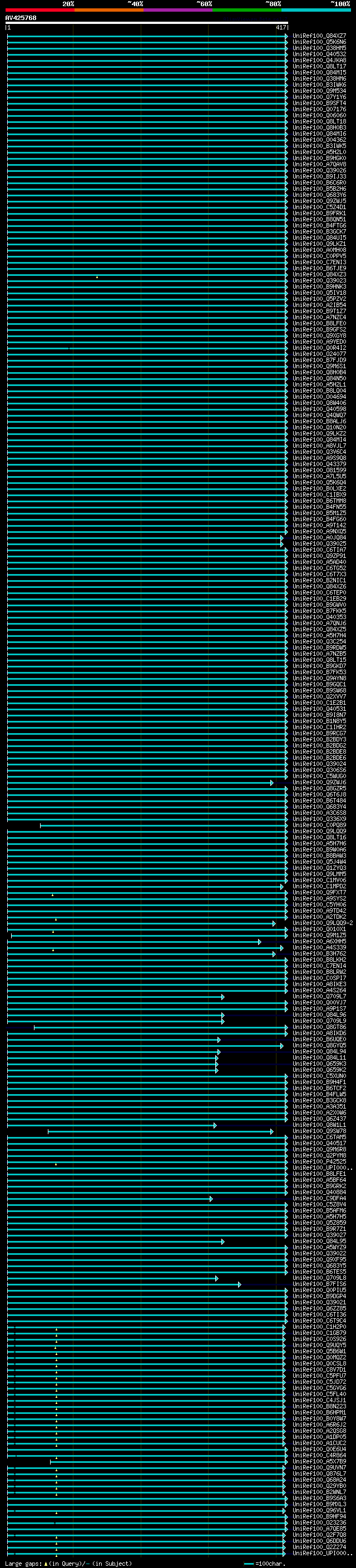The image size is (356, 1568).
Task: Select UniRef100_Q8H0B3 label
Action: (x=319, y=127)
